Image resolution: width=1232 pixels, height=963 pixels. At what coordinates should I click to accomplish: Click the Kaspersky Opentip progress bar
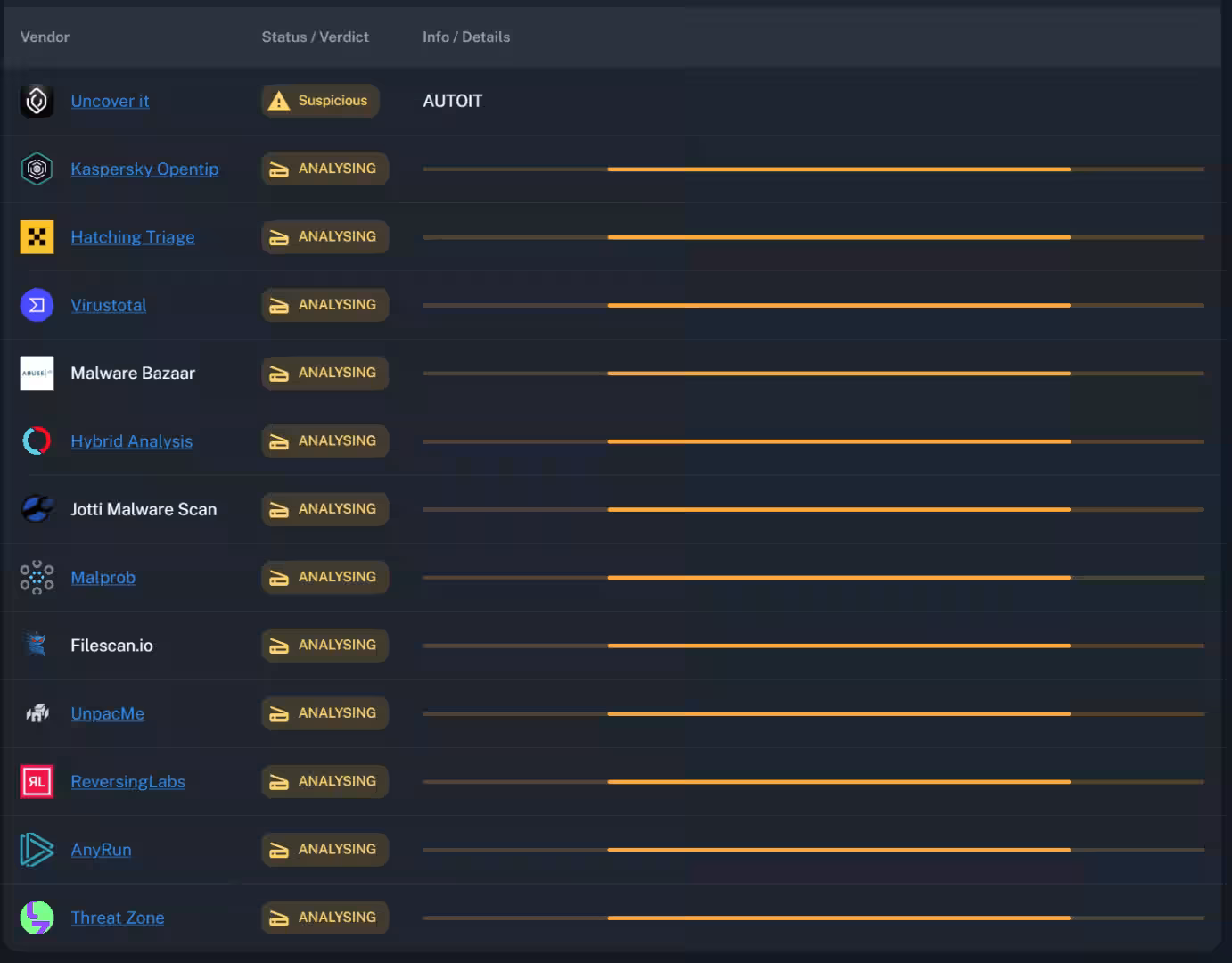(813, 169)
